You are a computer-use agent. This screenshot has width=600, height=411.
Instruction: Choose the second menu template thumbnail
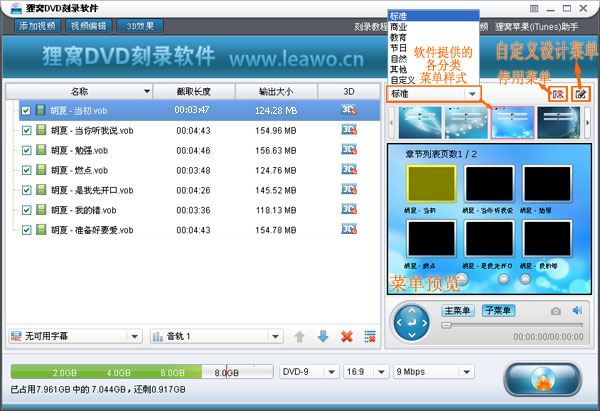click(466, 122)
